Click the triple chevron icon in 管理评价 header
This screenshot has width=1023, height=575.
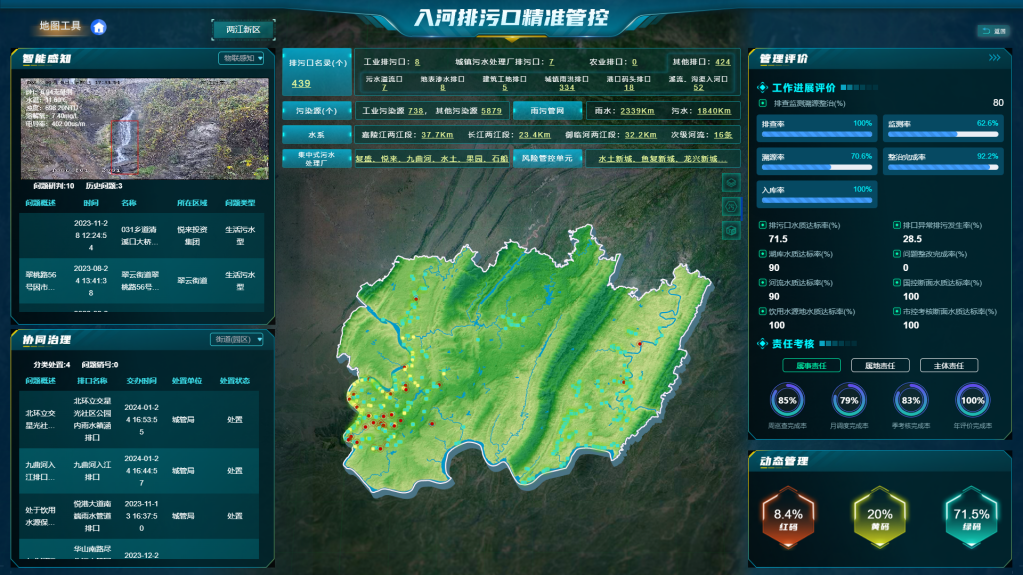[x=994, y=58]
